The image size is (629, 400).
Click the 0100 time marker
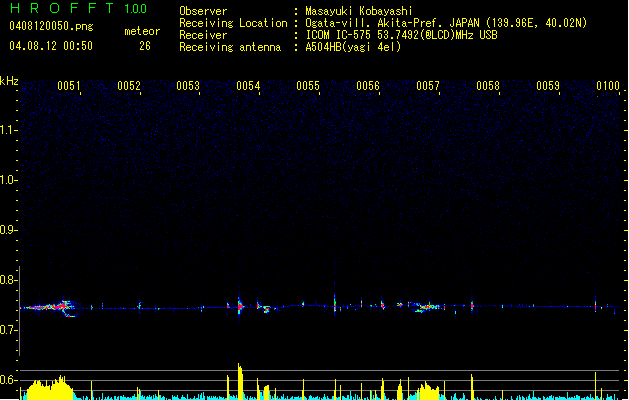click(x=608, y=85)
